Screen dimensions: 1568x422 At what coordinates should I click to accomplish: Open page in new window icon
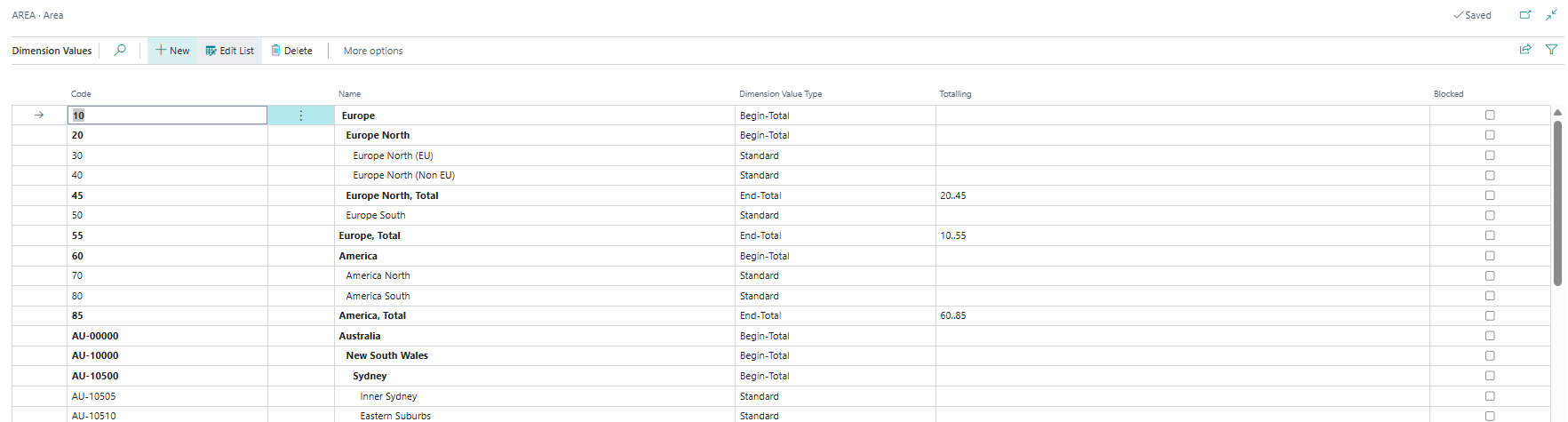[x=1525, y=15]
